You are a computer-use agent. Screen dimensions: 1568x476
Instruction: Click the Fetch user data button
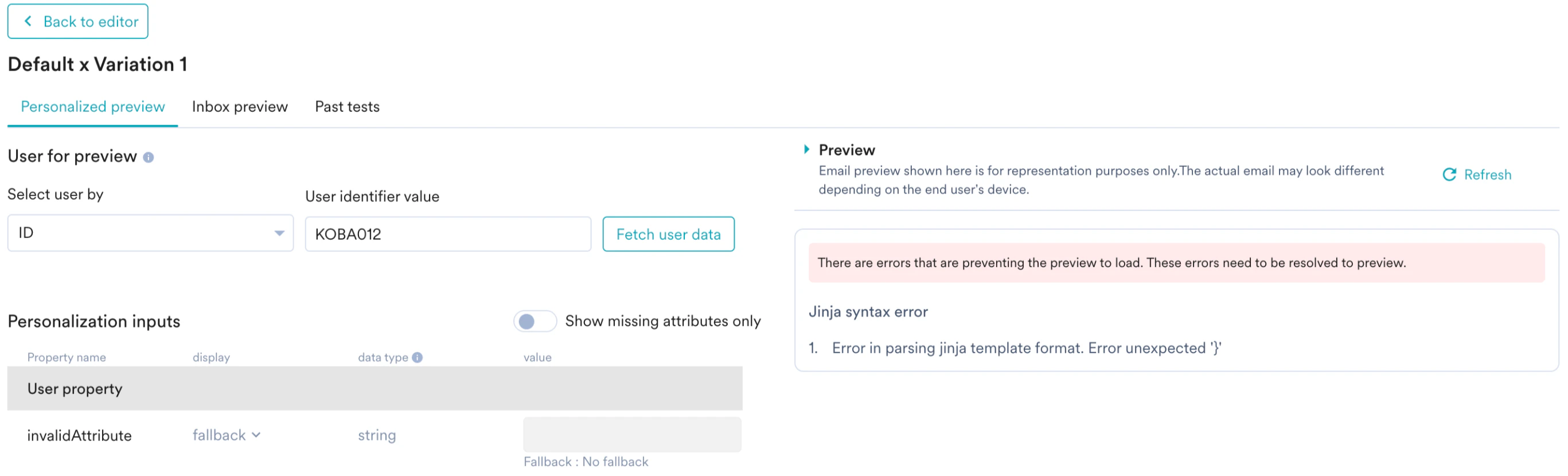click(668, 234)
